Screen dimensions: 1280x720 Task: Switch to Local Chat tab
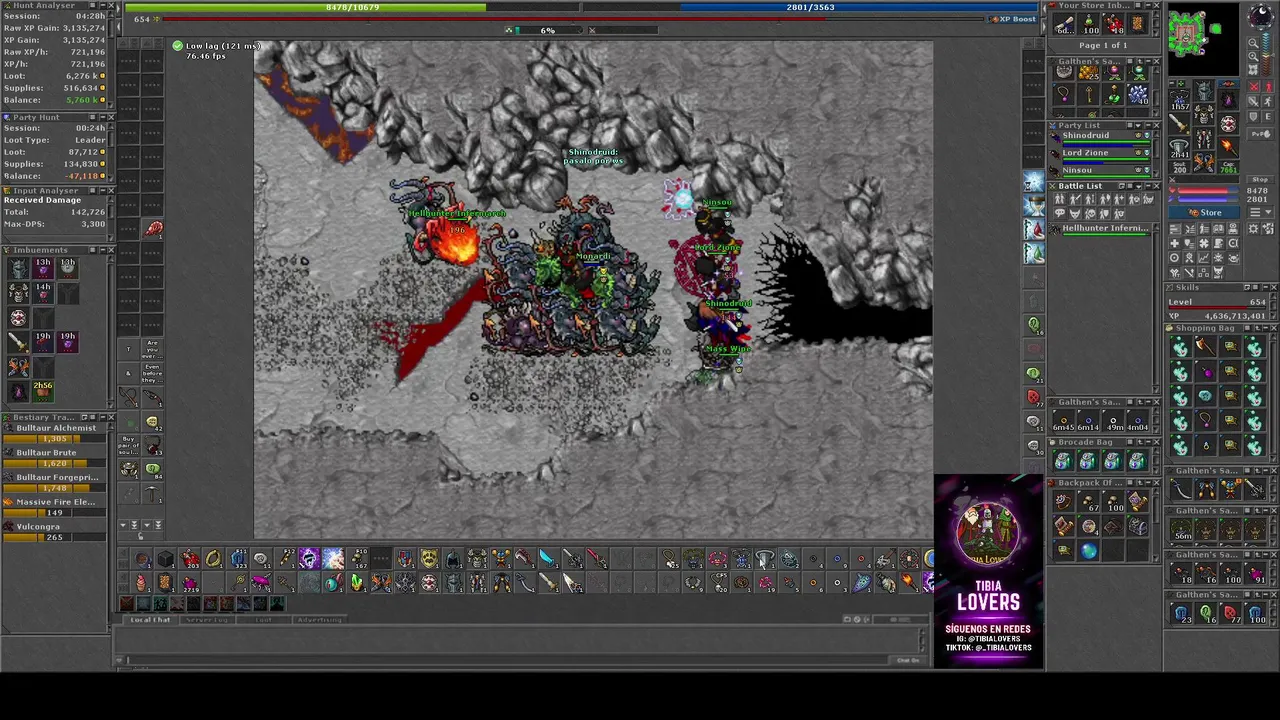pyautogui.click(x=150, y=620)
